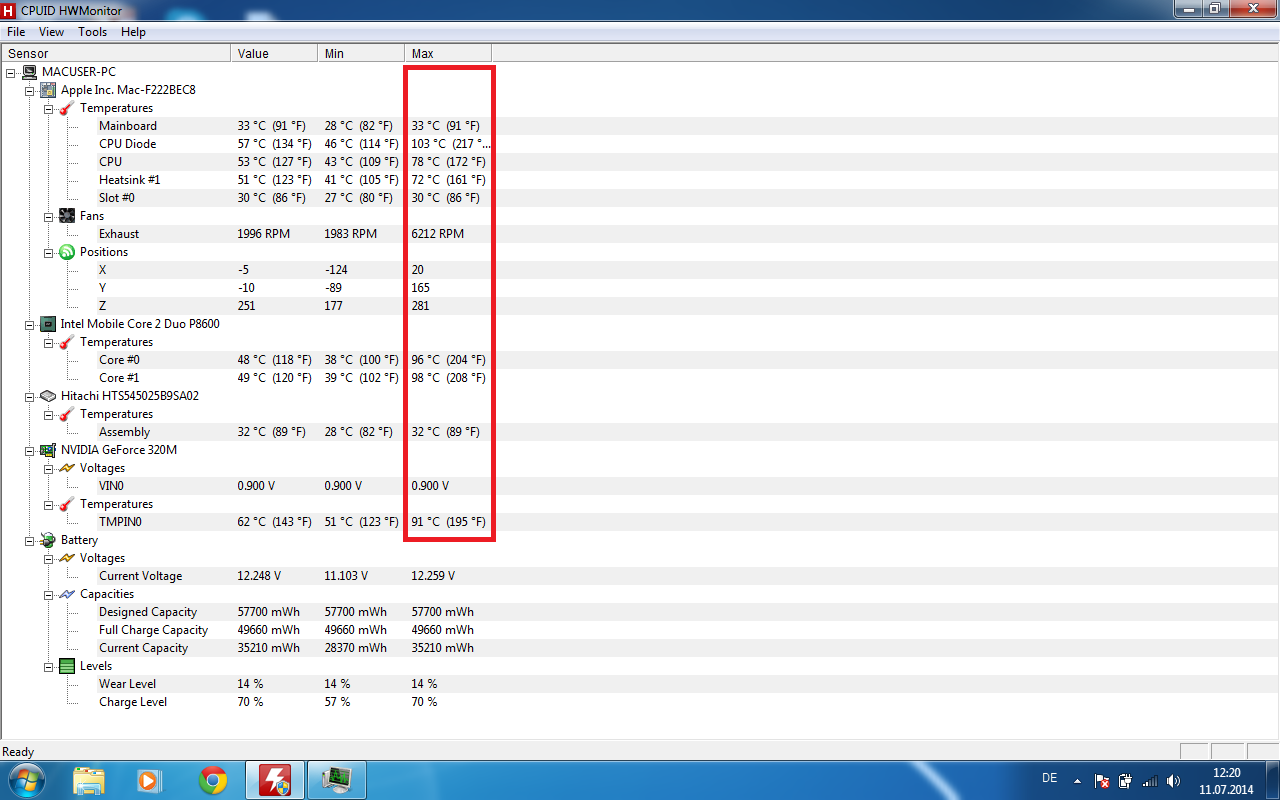The height and width of the screenshot is (800, 1280).
Task: Click the Sensor column header
Action: (x=116, y=53)
